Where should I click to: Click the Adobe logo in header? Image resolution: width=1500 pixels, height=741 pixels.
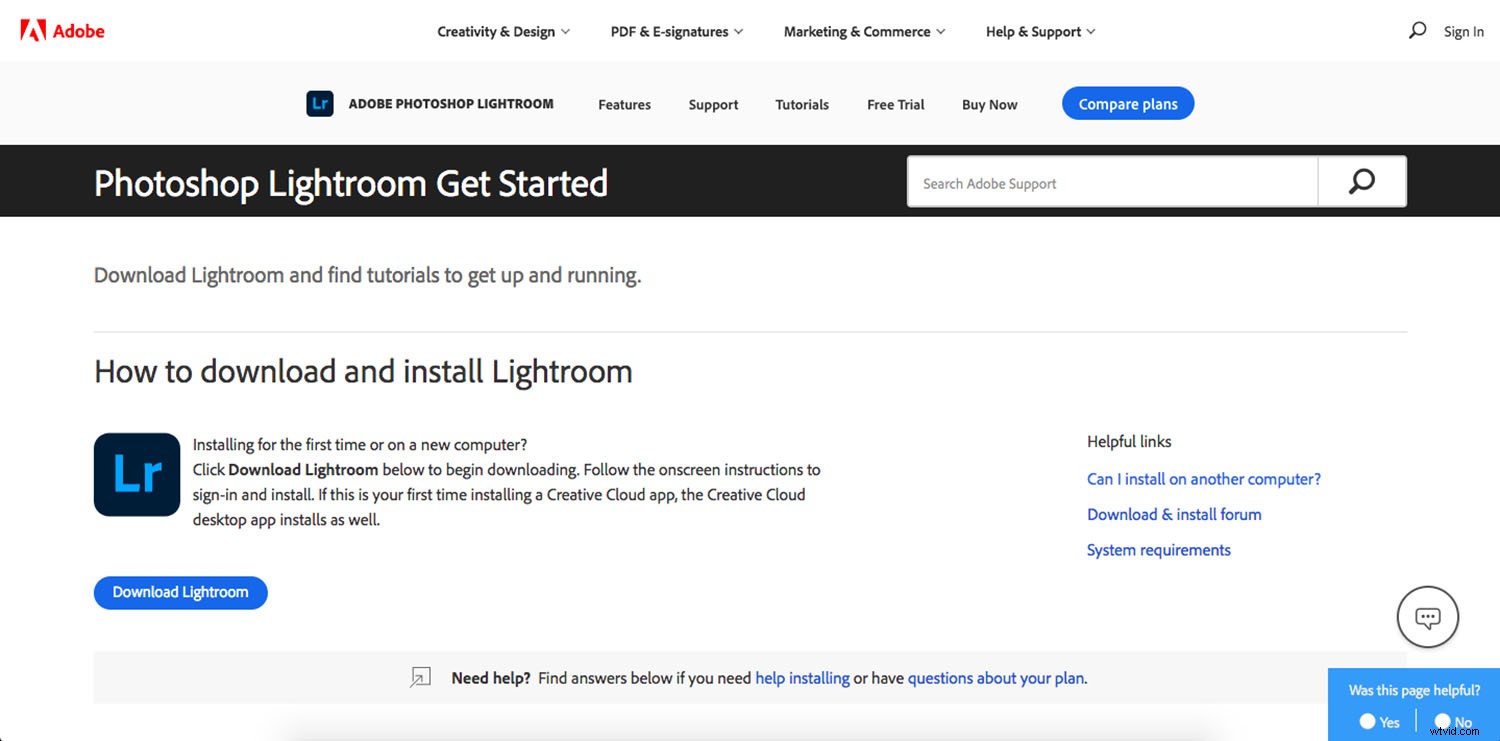(62, 31)
